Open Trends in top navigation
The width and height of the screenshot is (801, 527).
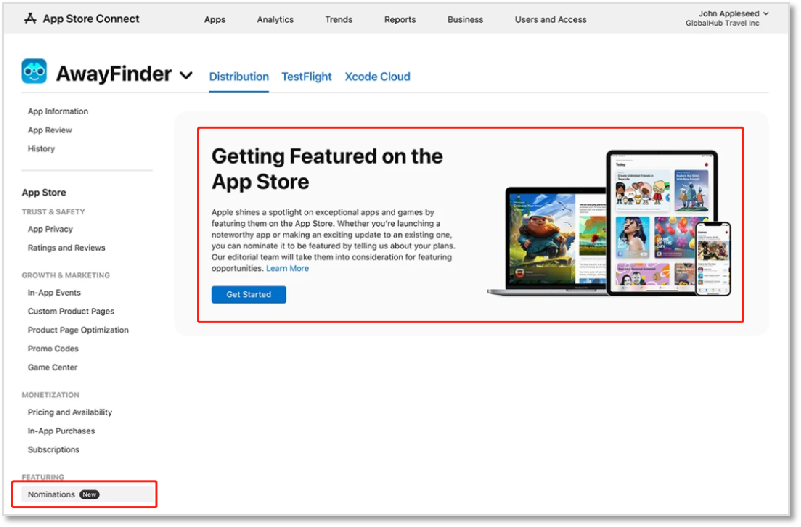tap(339, 19)
